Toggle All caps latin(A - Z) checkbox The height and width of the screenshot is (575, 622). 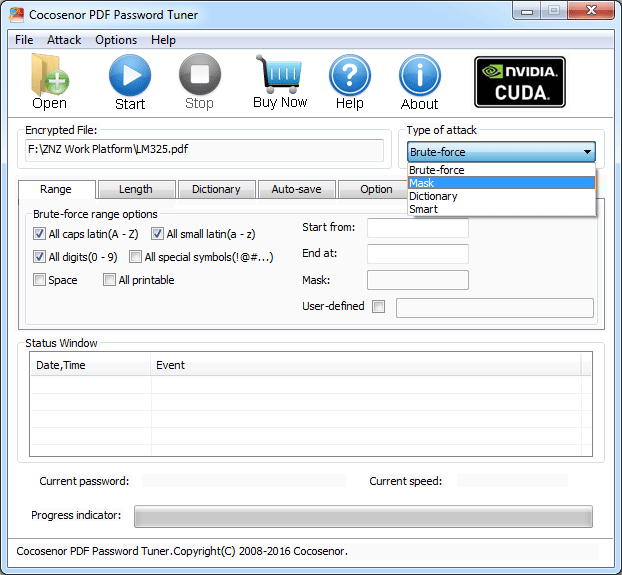pos(39,234)
